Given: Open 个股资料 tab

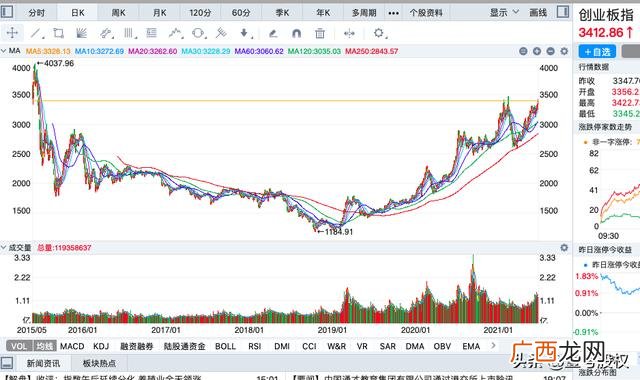Looking at the screenshot, I should [426, 13].
